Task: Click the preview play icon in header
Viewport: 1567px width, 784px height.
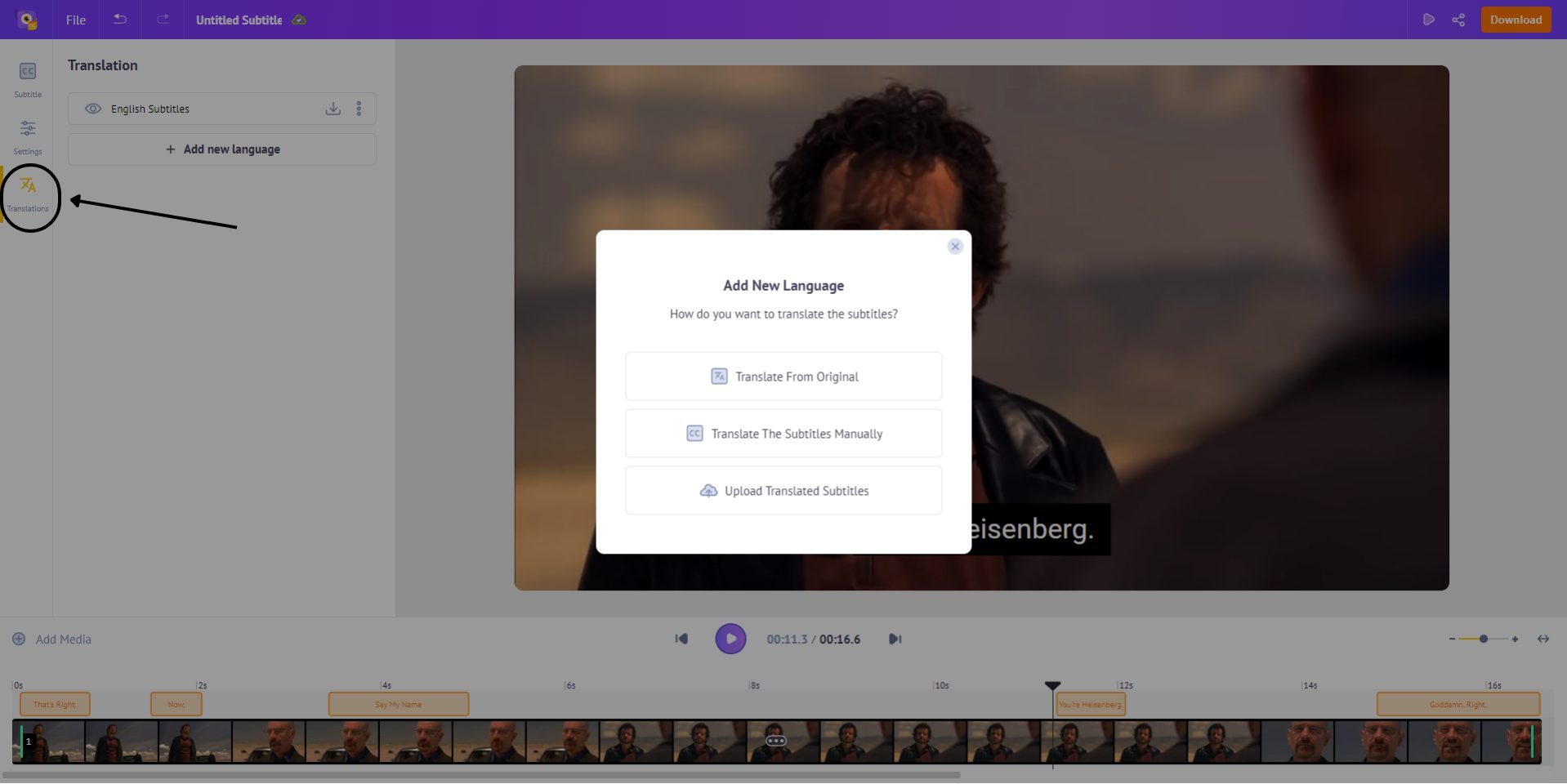Action: click(x=1428, y=20)
